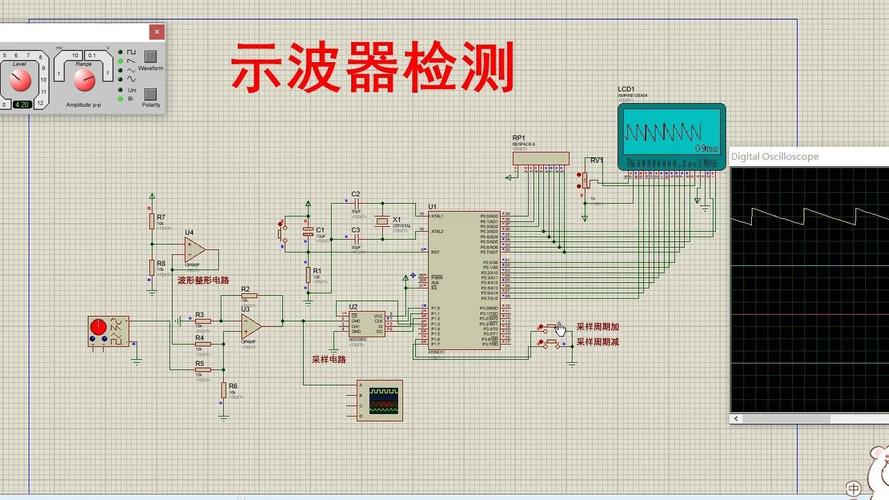Select the signal generator component in schematic

[108, 332]
